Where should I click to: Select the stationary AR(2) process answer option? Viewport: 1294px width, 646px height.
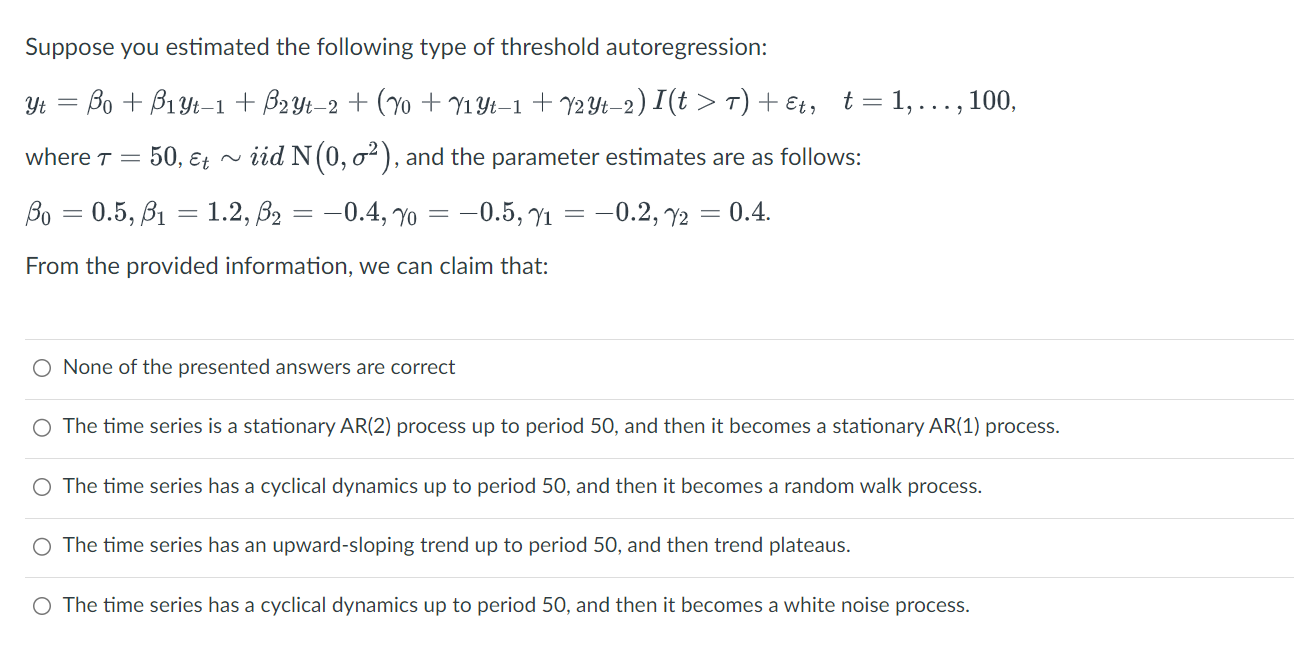[41, 427]
